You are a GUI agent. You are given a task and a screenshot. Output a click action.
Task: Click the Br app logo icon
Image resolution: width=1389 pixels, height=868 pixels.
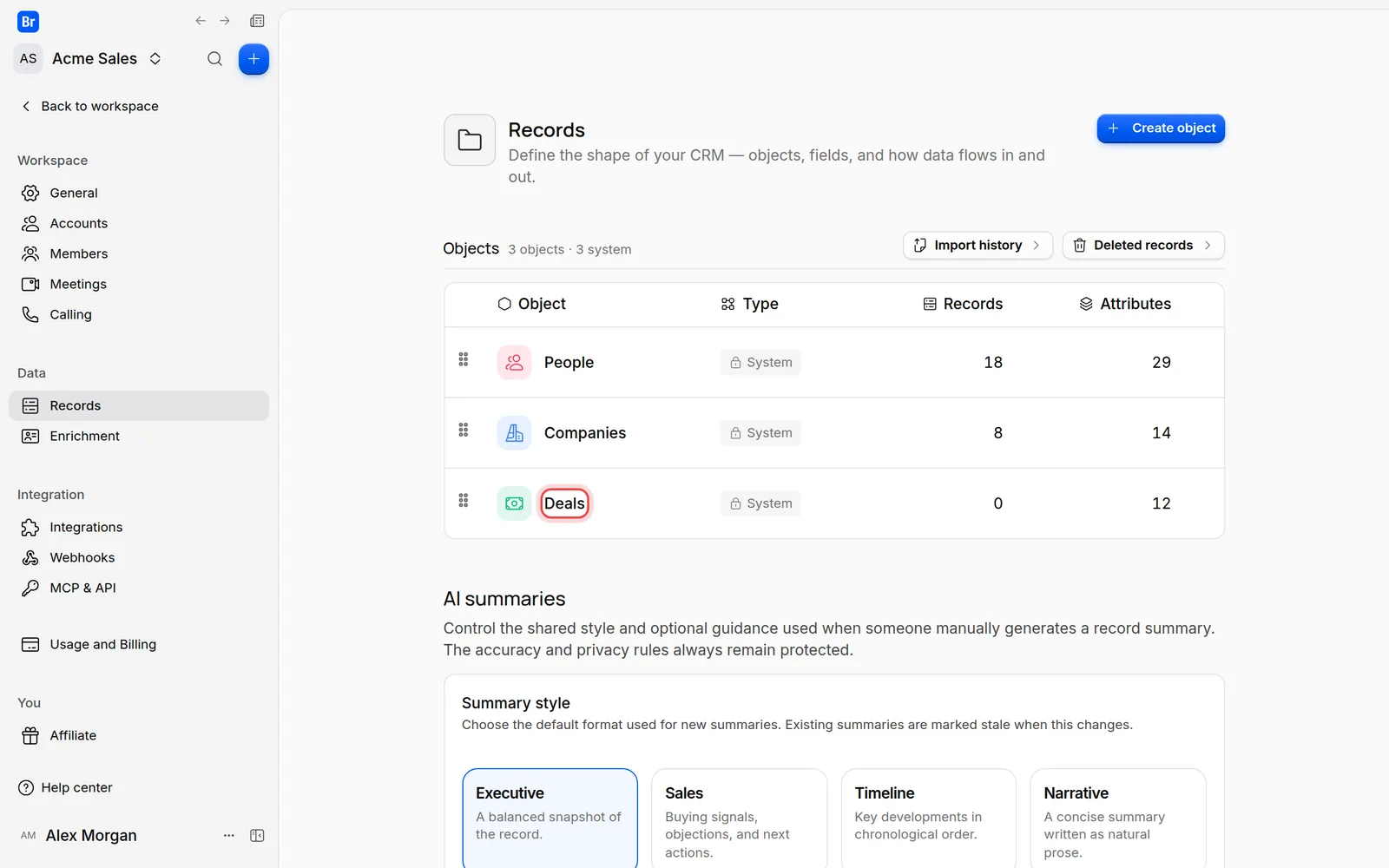(x=28, y=22)
